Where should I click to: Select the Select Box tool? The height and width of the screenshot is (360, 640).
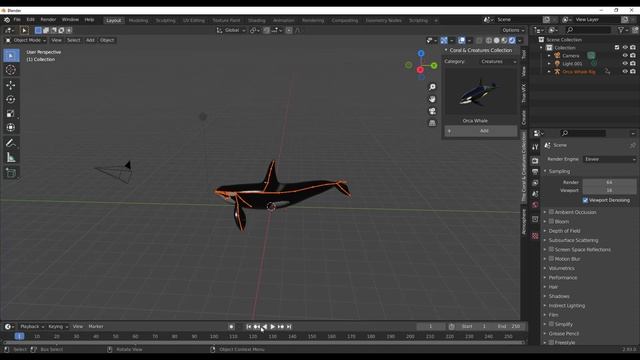(x=11, y=56)
